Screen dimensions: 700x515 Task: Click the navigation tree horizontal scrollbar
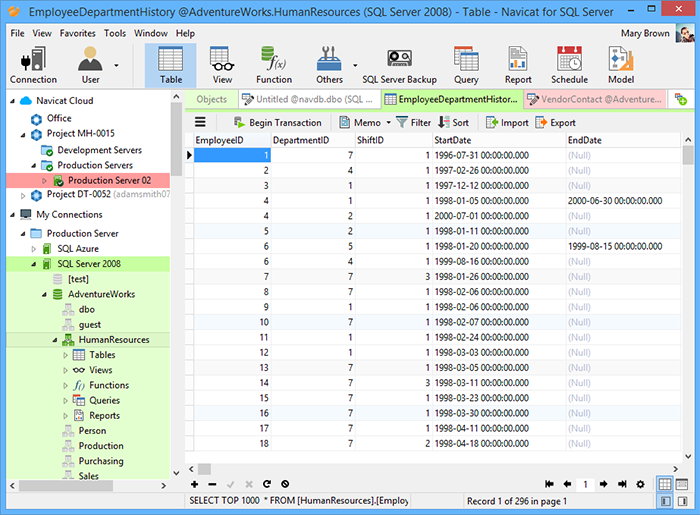[x=65, y=486]
